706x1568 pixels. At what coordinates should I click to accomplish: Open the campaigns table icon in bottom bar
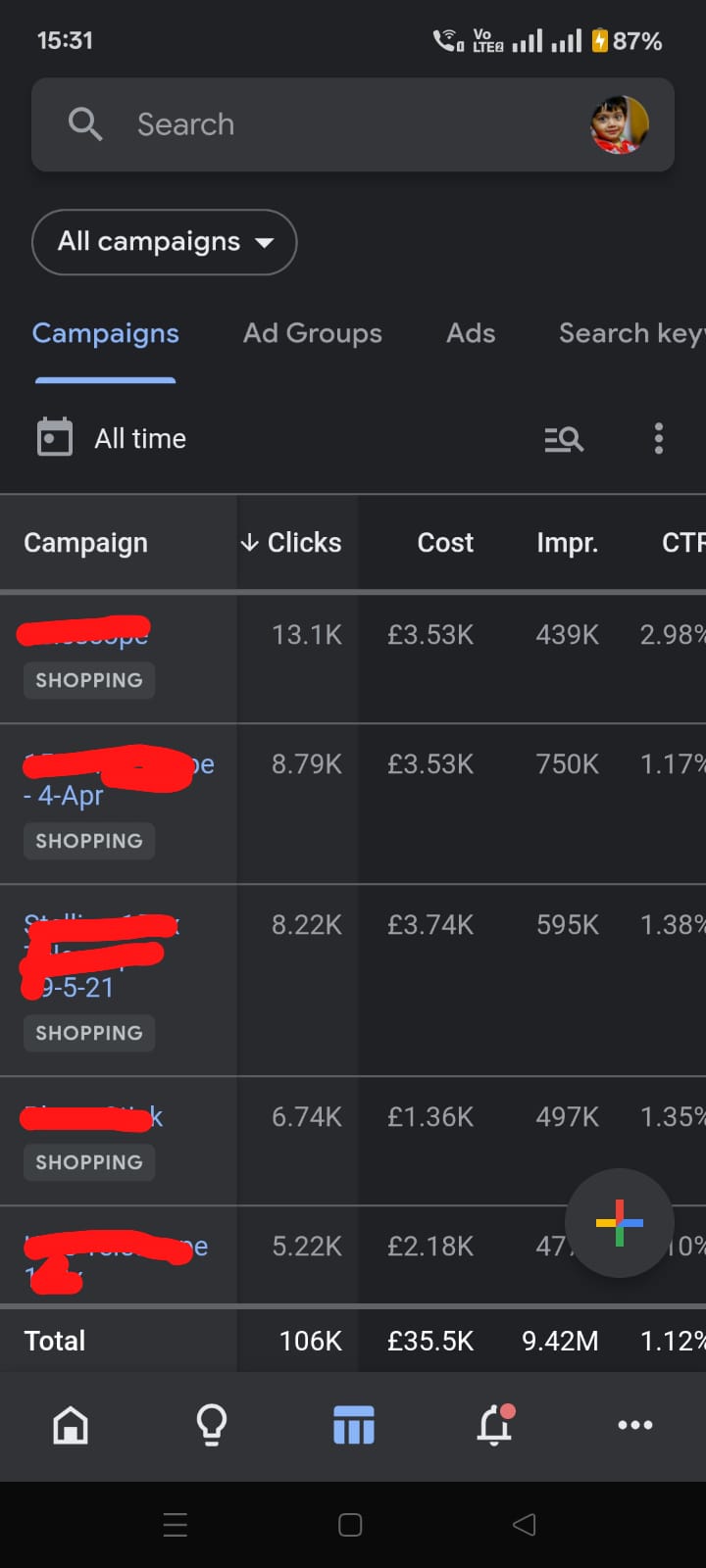353,1425
